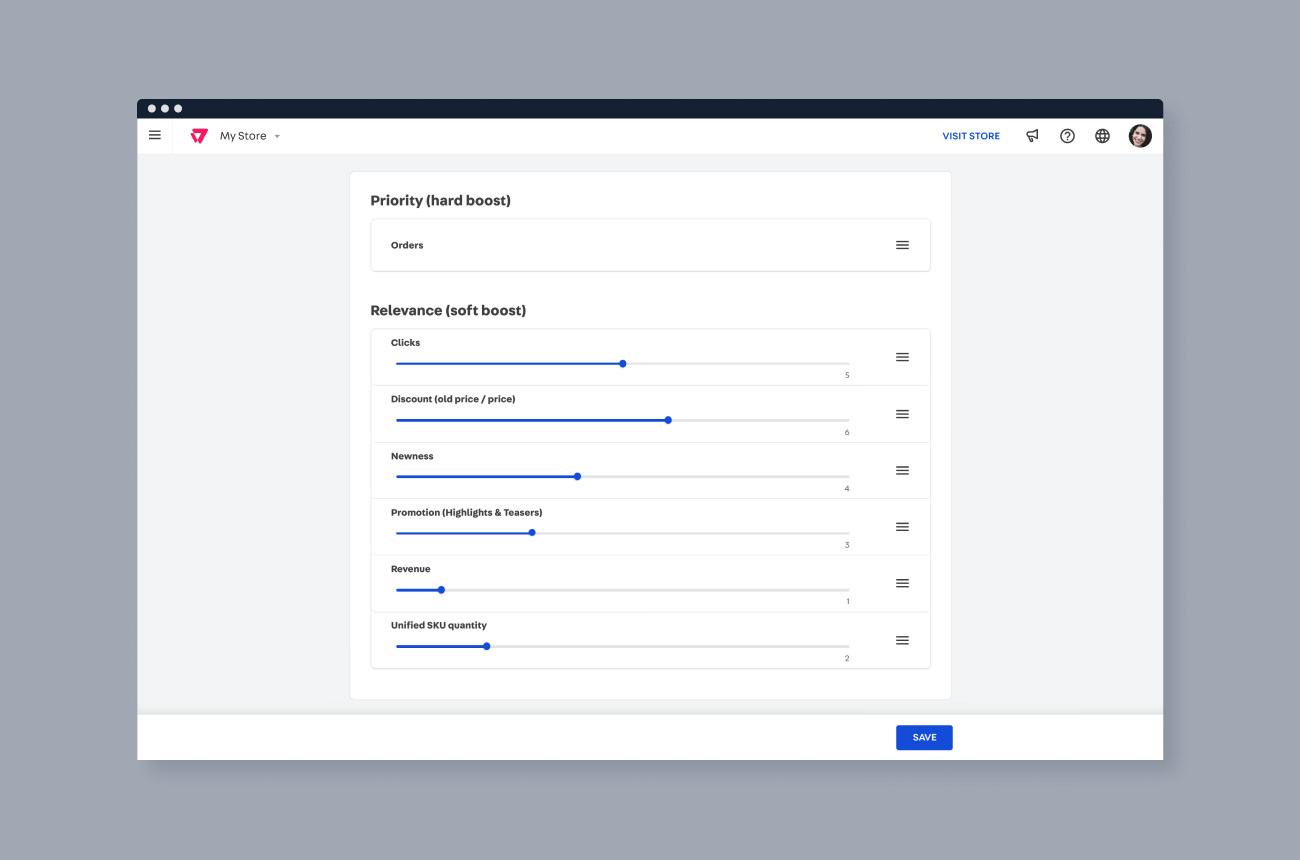The width and height of the screenshot is (1300, 860).
Task: Click the Discount slider thumb
Action: click(668, 420)
